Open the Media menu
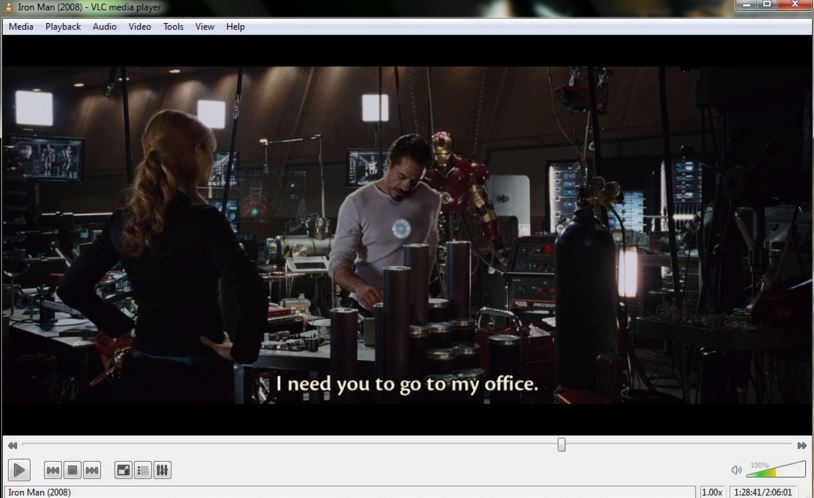Viewport: 814px width, 498px height. point(21,26)
